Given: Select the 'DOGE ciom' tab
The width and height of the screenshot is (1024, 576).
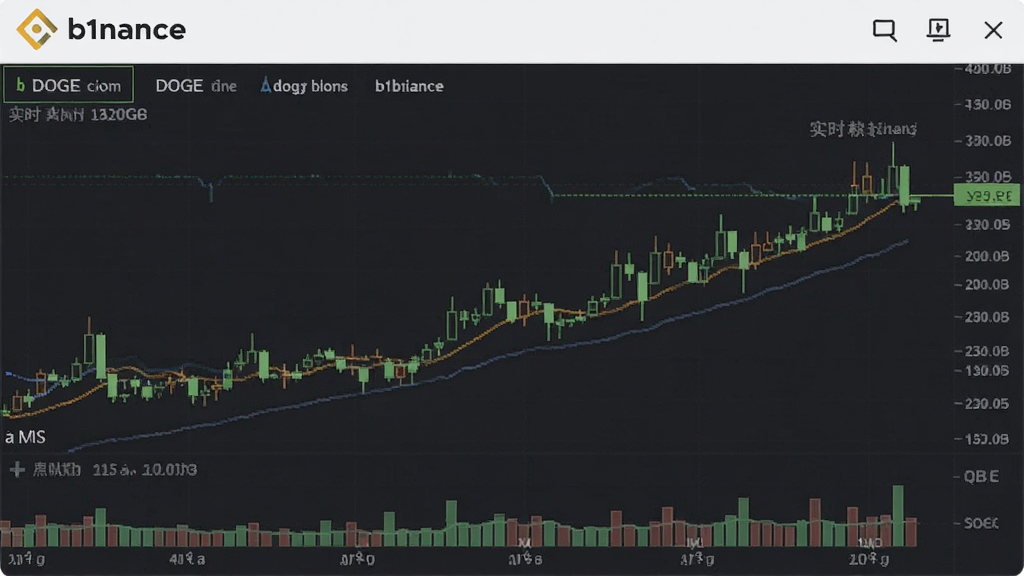Looking at the screenshot, I should point(69,85).
